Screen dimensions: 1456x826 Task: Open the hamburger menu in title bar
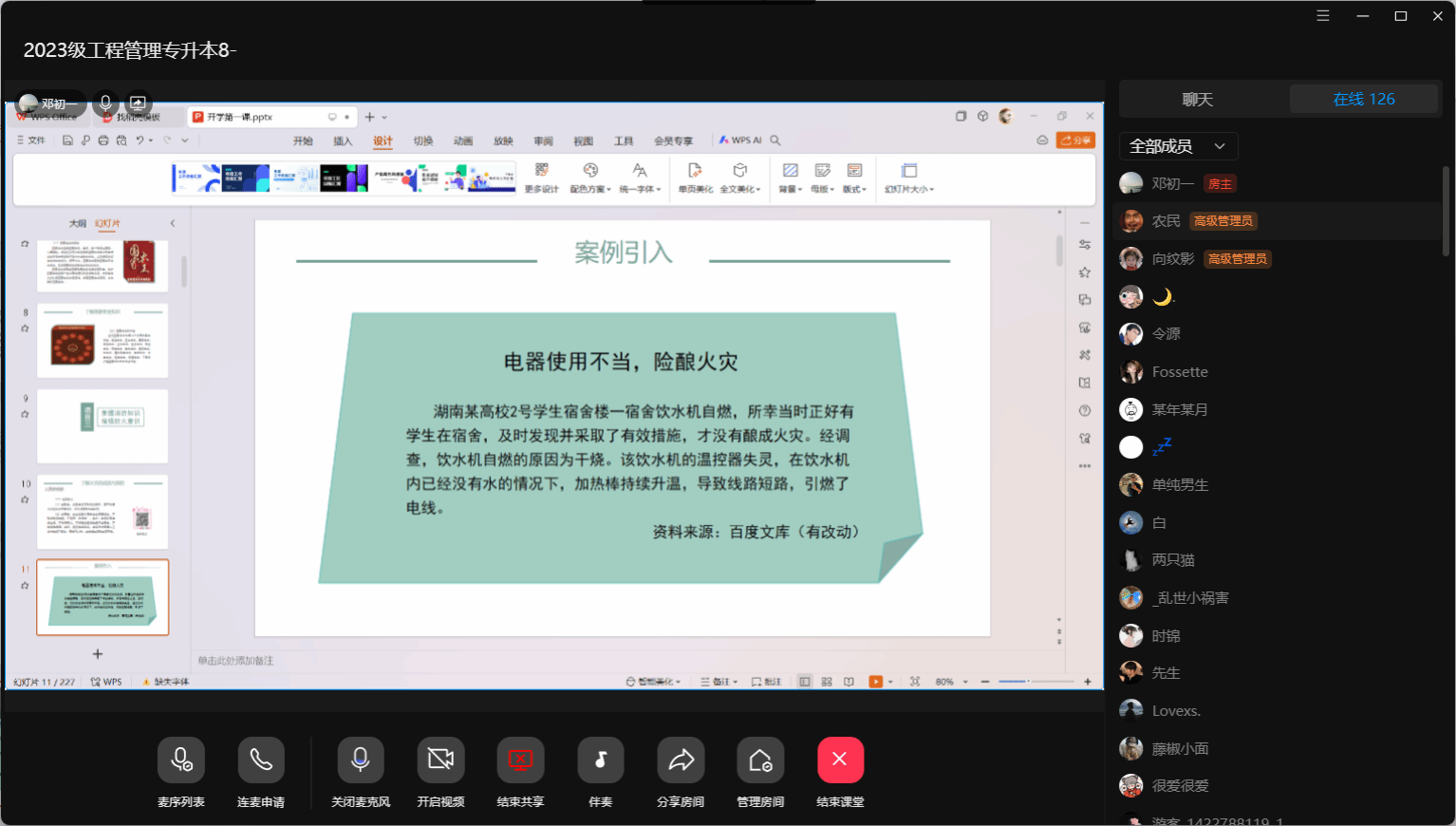1323,16
